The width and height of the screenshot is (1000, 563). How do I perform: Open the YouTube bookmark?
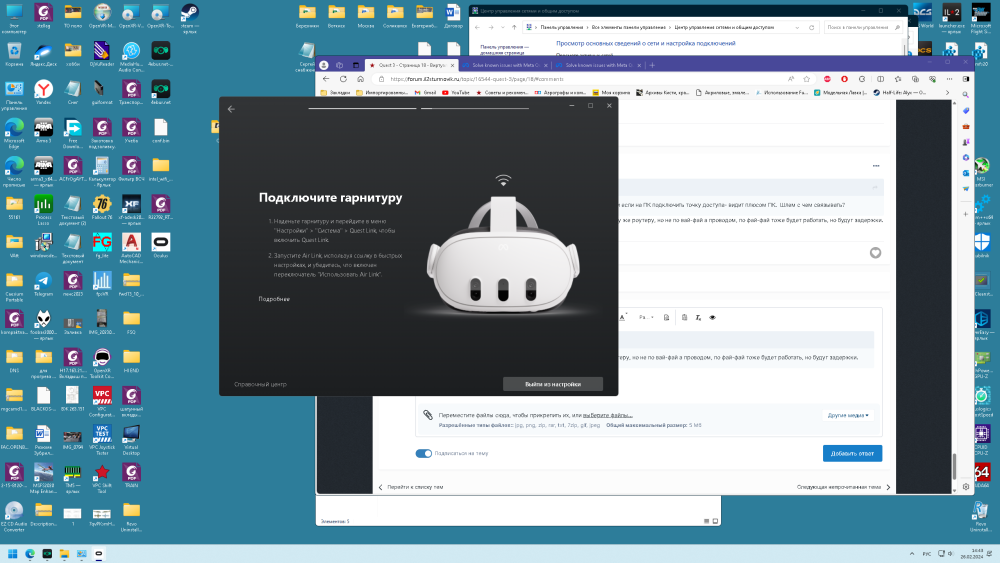[455, 92]
